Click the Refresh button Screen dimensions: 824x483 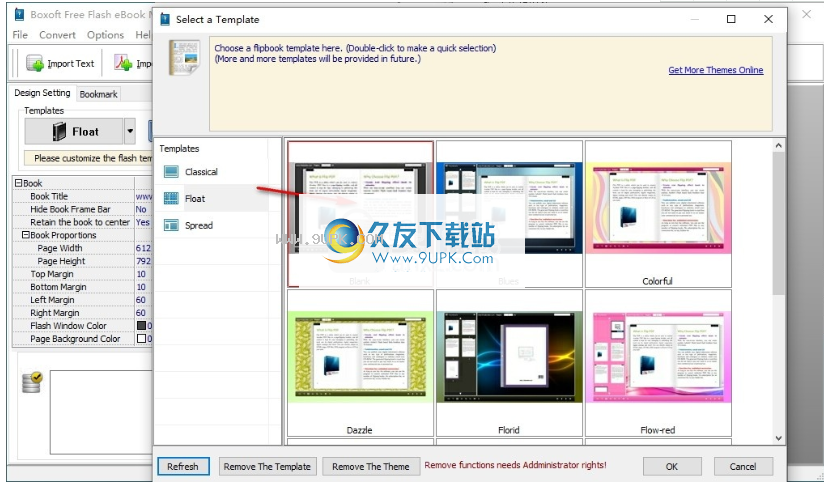(183, 466)
